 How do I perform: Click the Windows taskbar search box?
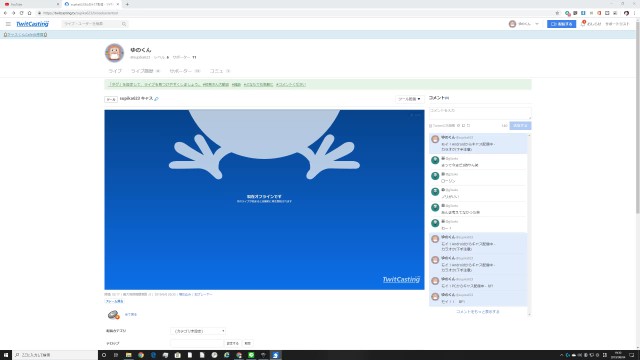click(x=55, y=355)
